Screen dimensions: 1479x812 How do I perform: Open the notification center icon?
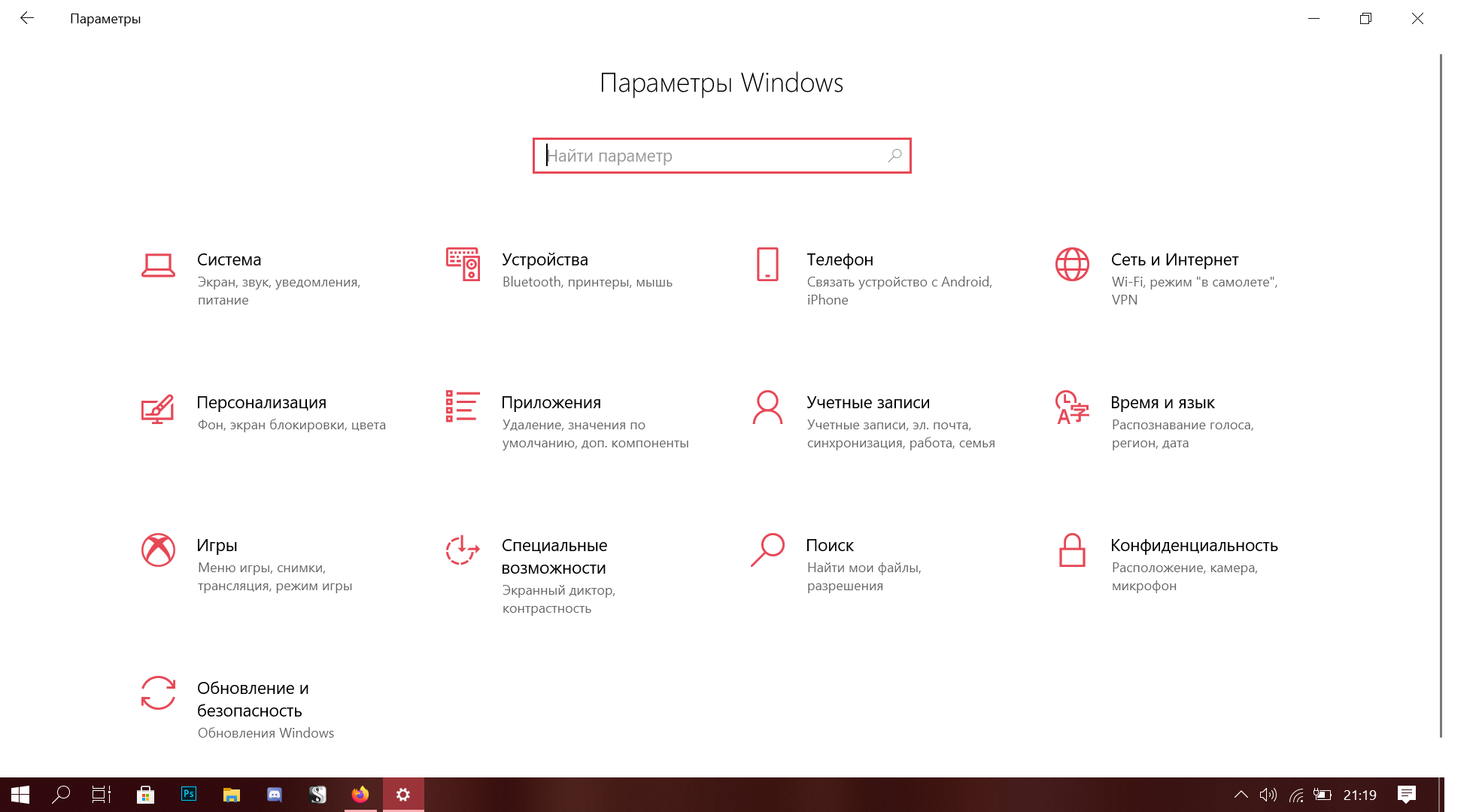(1407, 795)
